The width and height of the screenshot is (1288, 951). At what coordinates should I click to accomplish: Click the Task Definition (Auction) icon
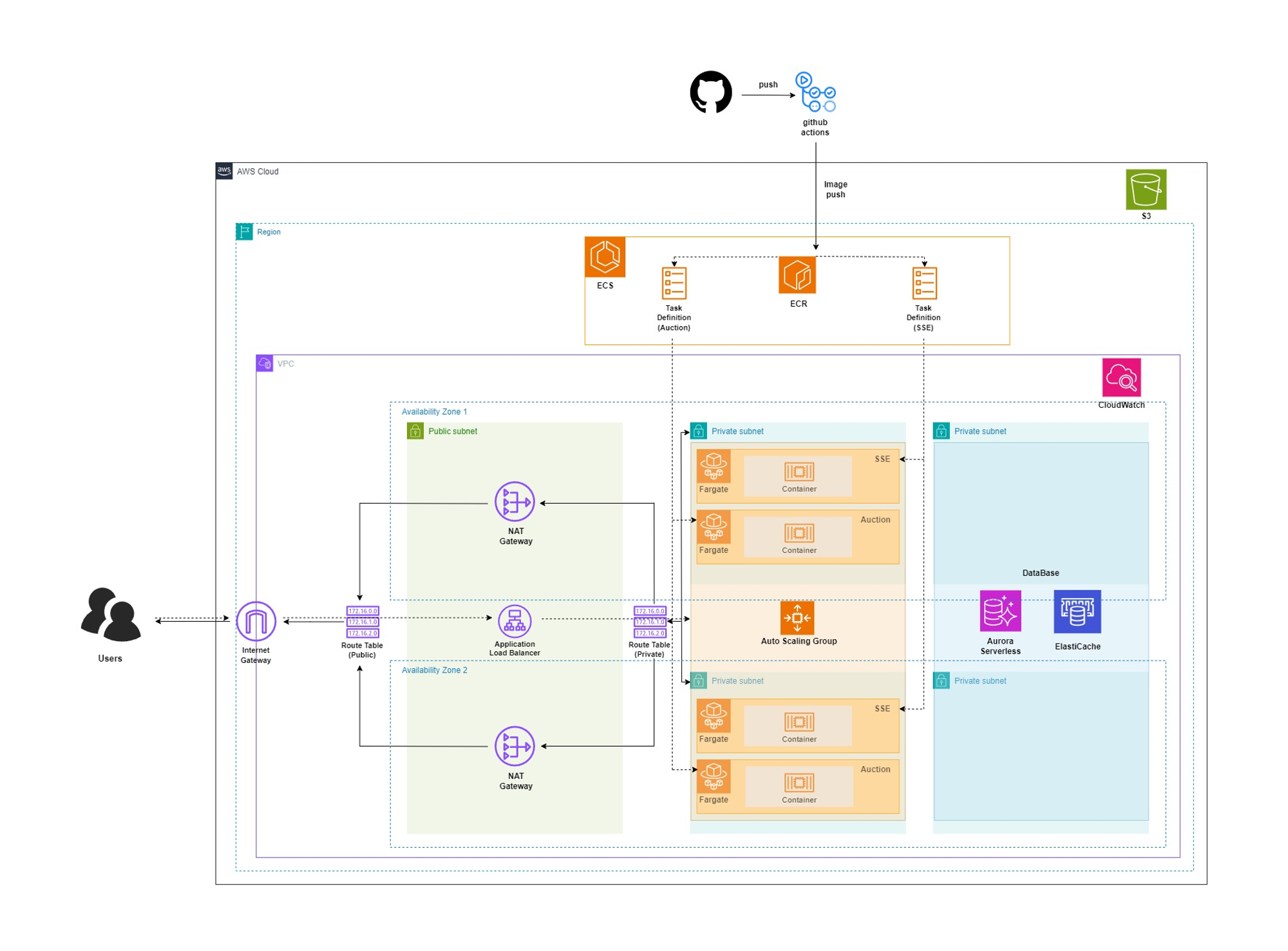(674, 283)
